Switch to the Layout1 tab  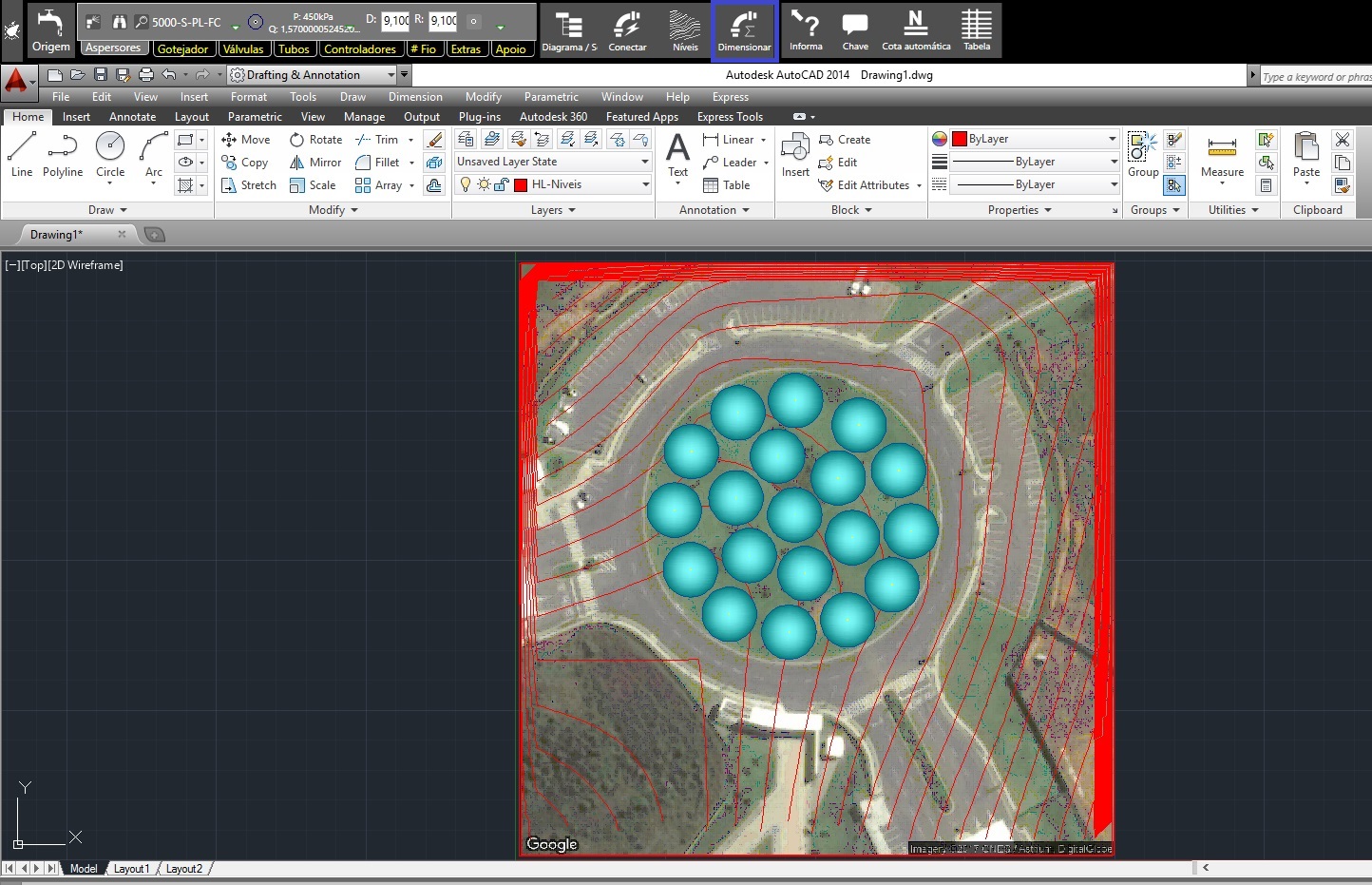pos(131,869)
